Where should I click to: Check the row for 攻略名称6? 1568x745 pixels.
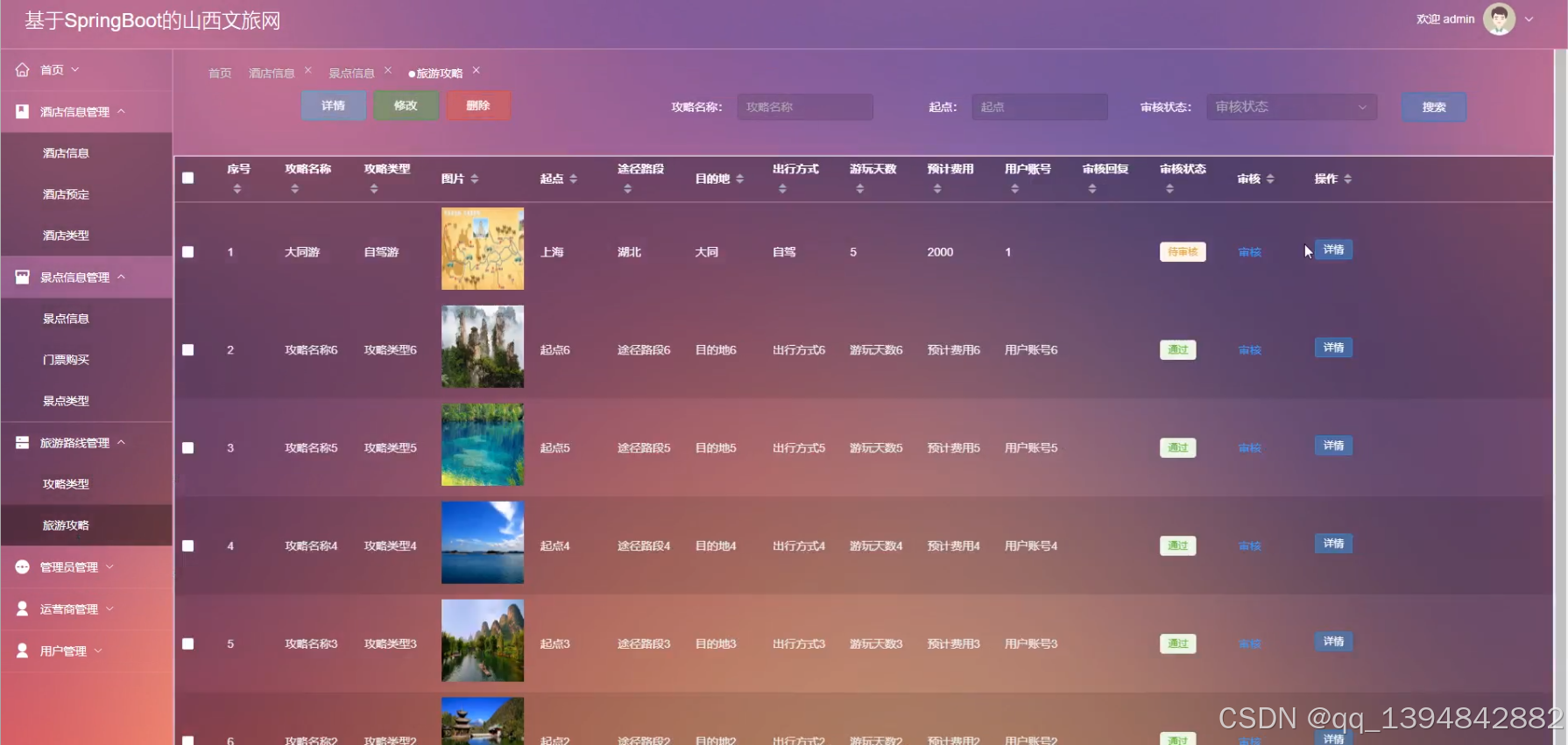(x=187, y=350)
